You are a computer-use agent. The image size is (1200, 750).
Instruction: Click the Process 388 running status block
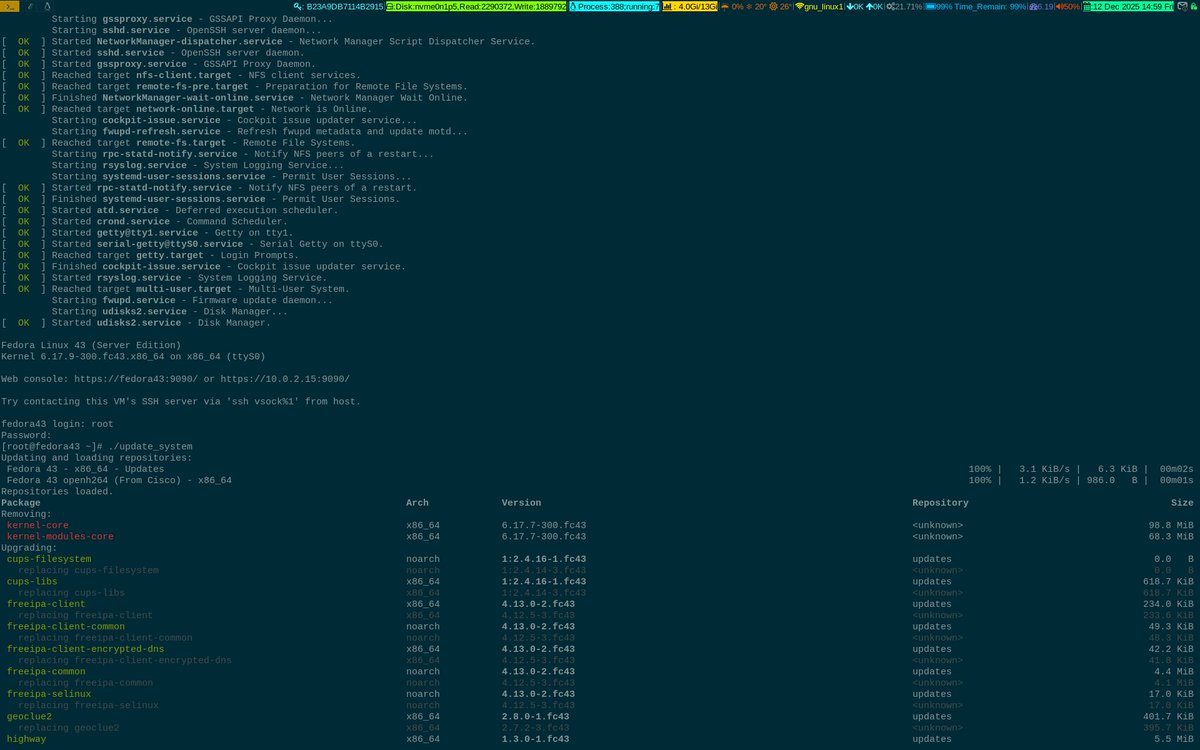614,6
